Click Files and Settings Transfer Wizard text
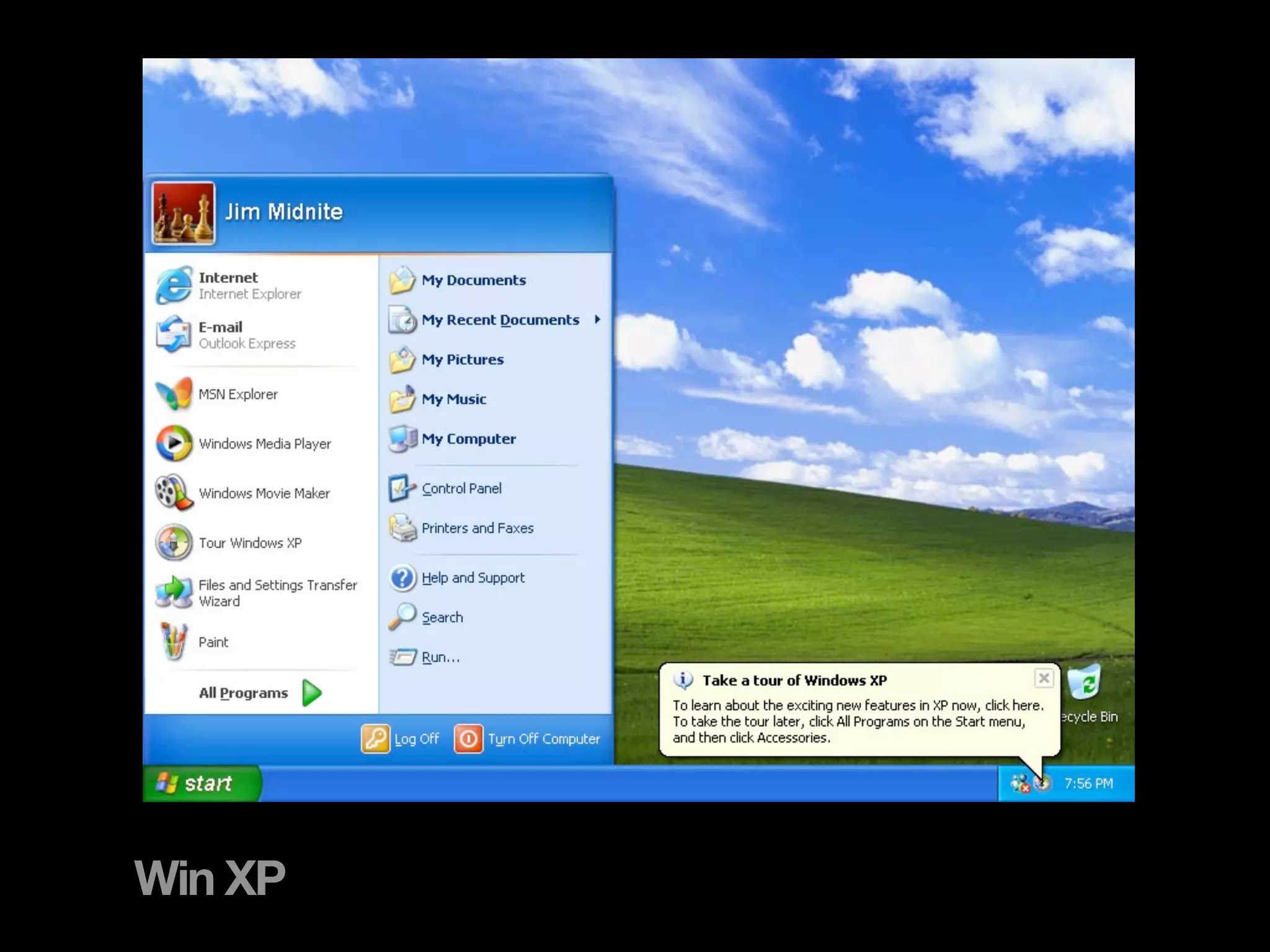Viewport: 1270px width, 952px height. pyautogui.click(x=278, y=593)
